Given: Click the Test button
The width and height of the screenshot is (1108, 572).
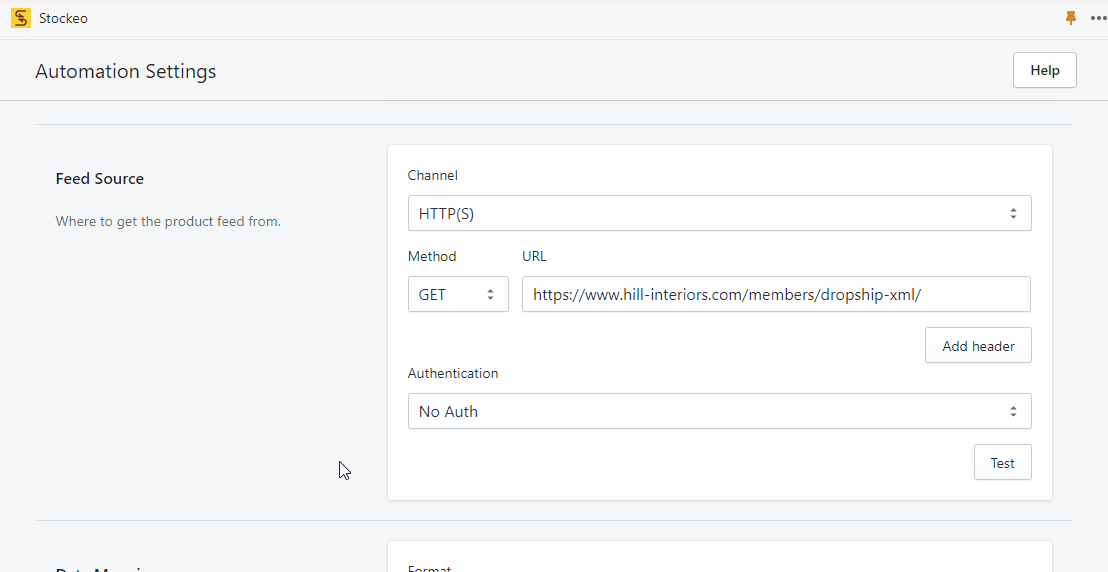Looking at the screenshot, I should click(1002, 462).
